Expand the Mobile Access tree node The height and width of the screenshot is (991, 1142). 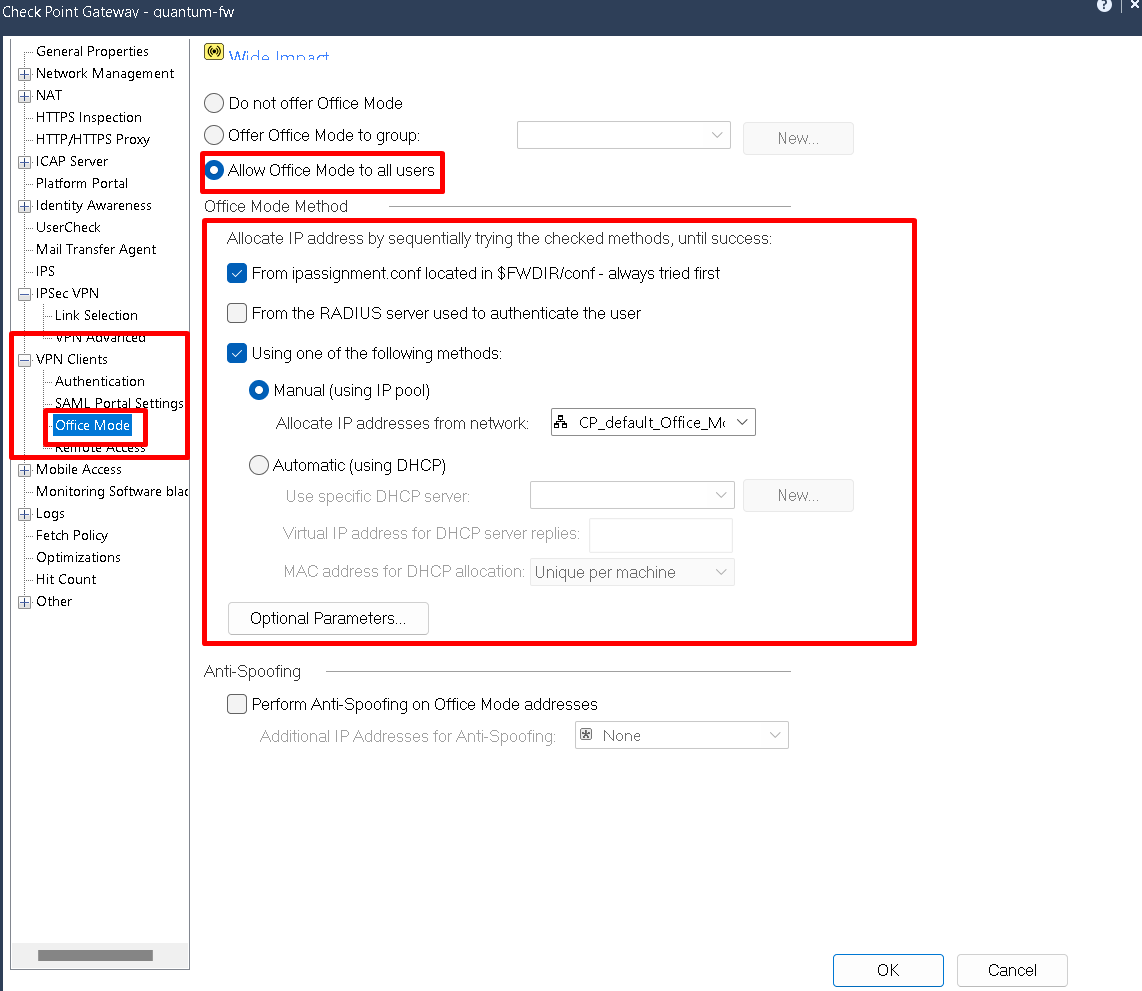[x=23, y=469]
